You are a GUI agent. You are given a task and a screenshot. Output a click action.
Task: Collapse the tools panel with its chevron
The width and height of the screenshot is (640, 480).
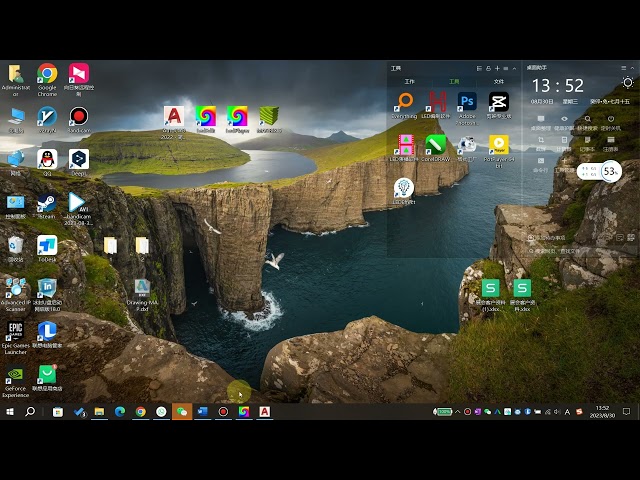click(x=515, y=69)
